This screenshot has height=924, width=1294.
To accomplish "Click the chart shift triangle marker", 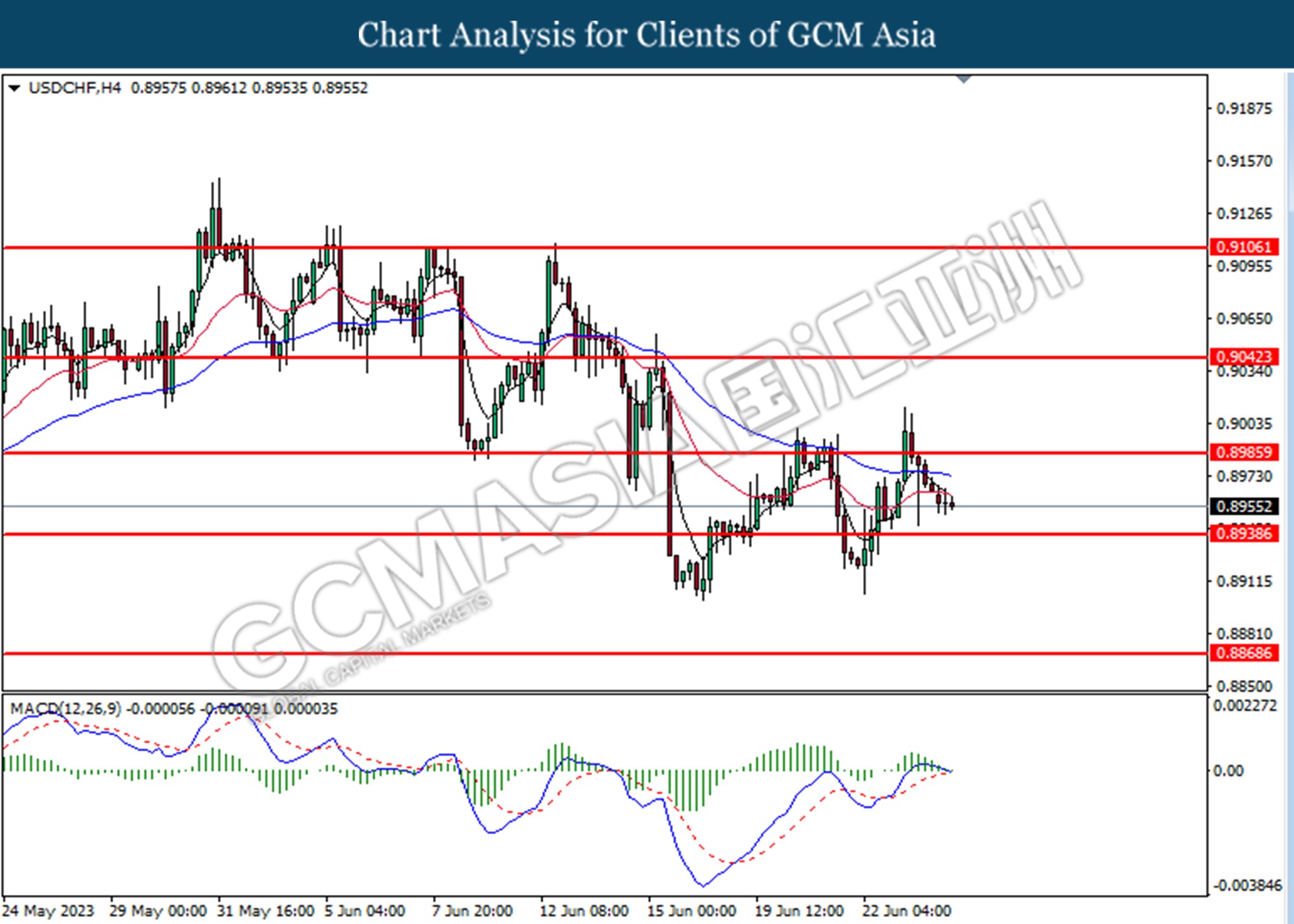I will tap(964, 80).
